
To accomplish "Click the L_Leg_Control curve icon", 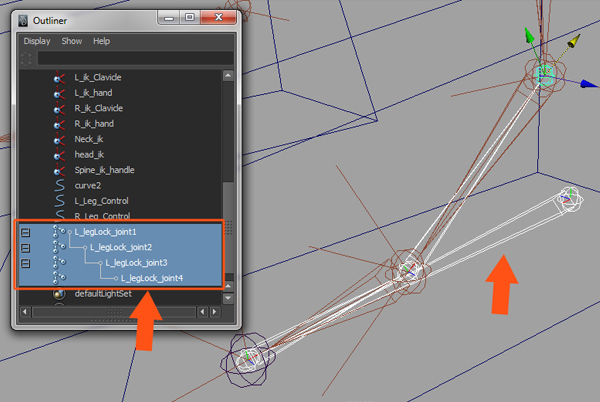I will 60,201.
